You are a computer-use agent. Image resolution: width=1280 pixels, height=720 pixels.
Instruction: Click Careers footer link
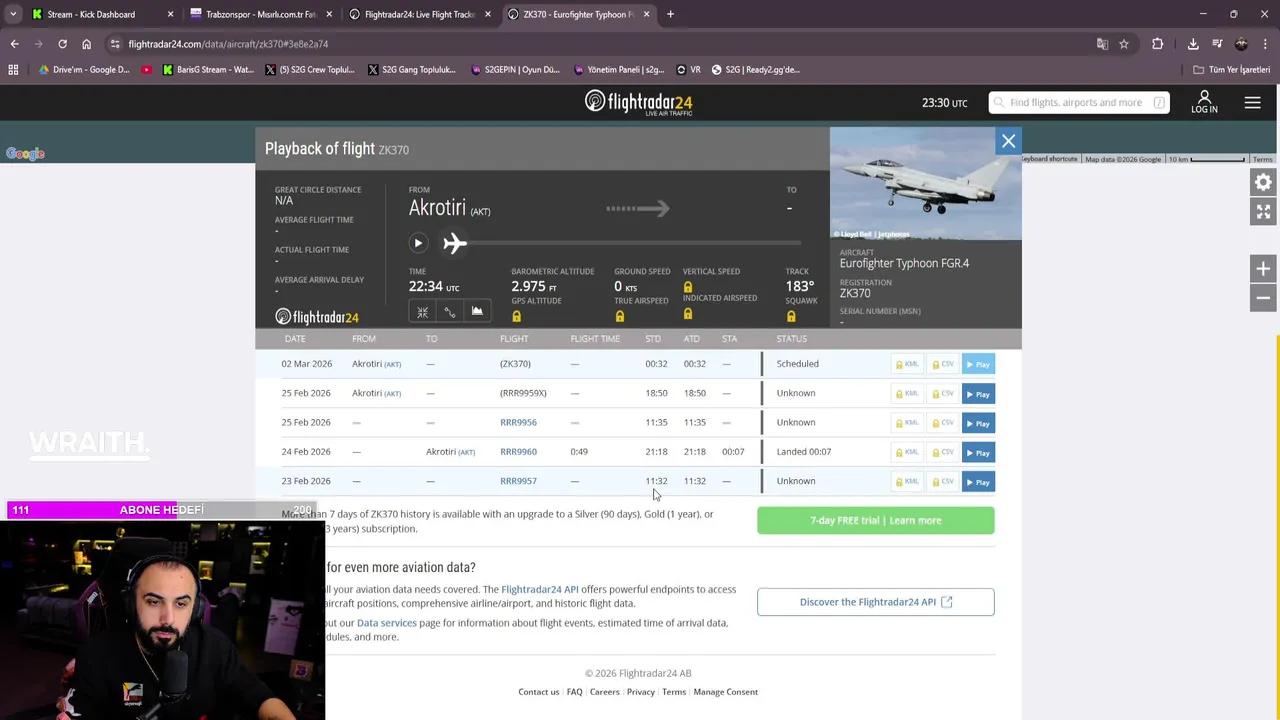click(x=605, y=692)
